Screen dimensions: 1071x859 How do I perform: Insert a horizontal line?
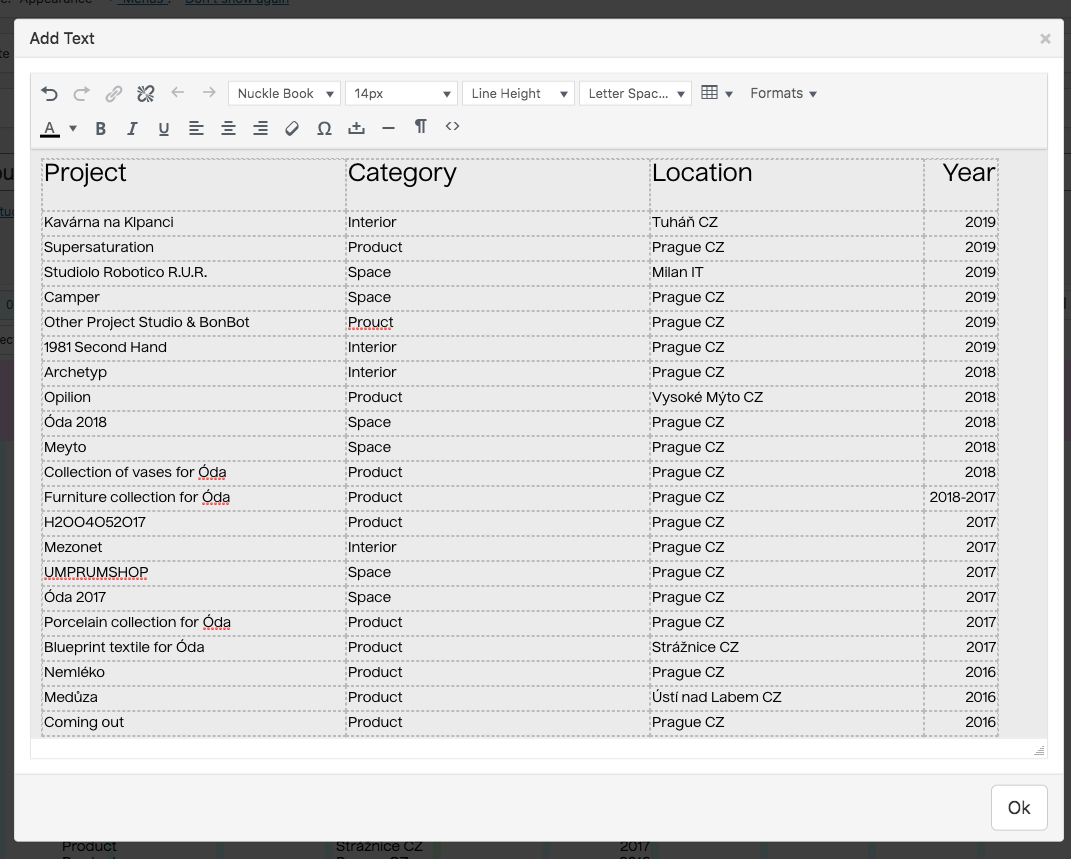pos(389,128)
